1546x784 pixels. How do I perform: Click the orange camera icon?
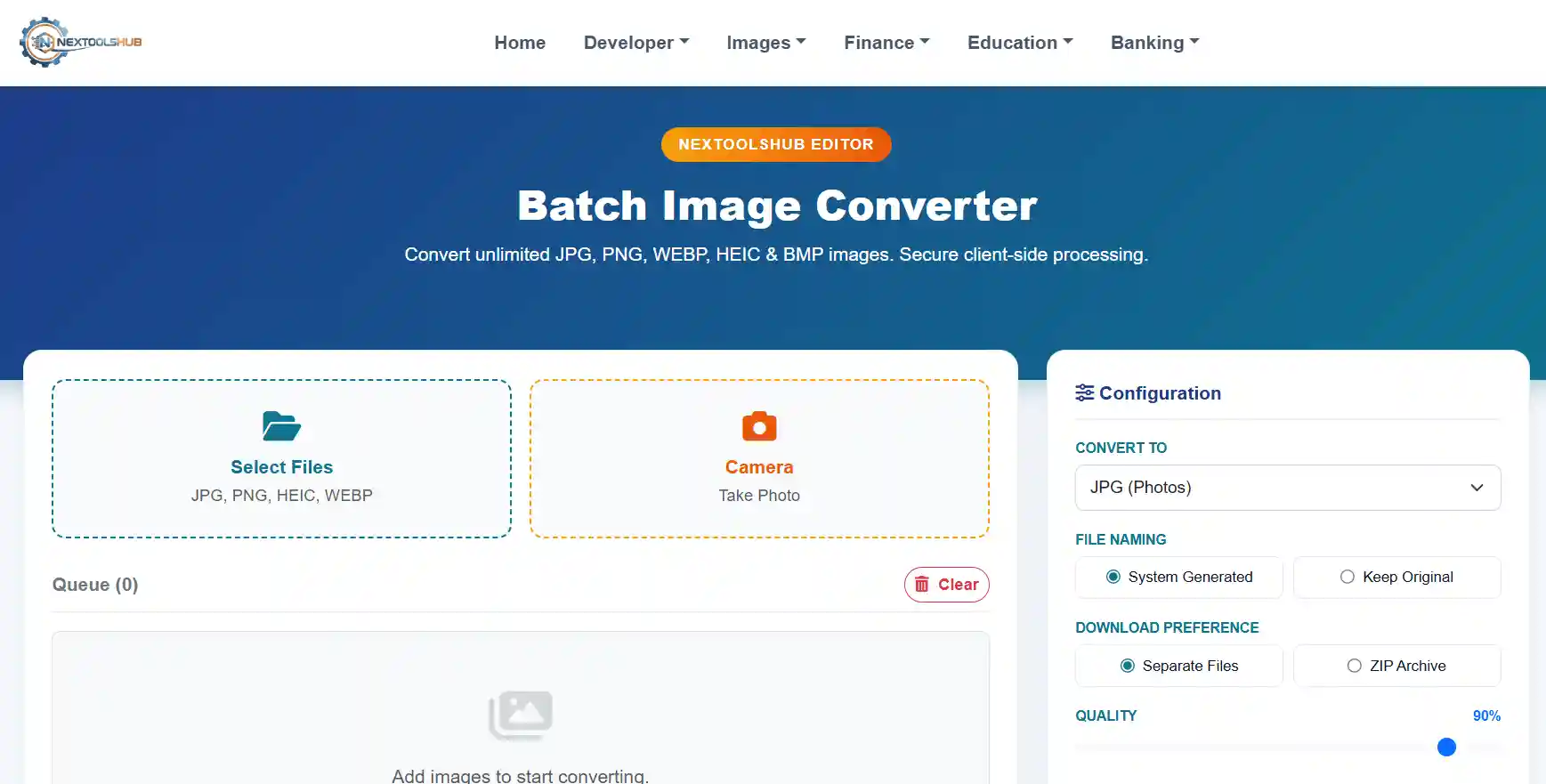(x=759, y=426)
